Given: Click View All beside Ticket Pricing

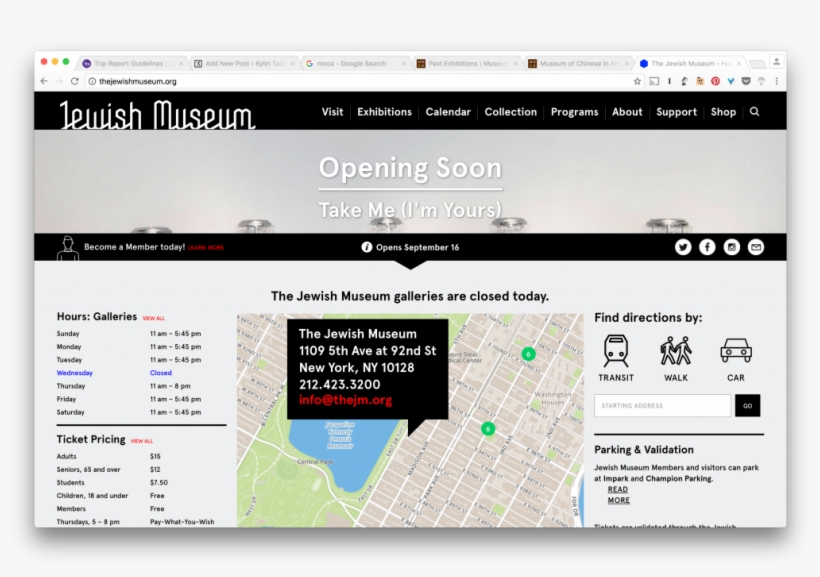Looking at the screenshot, I should (142, 441).
